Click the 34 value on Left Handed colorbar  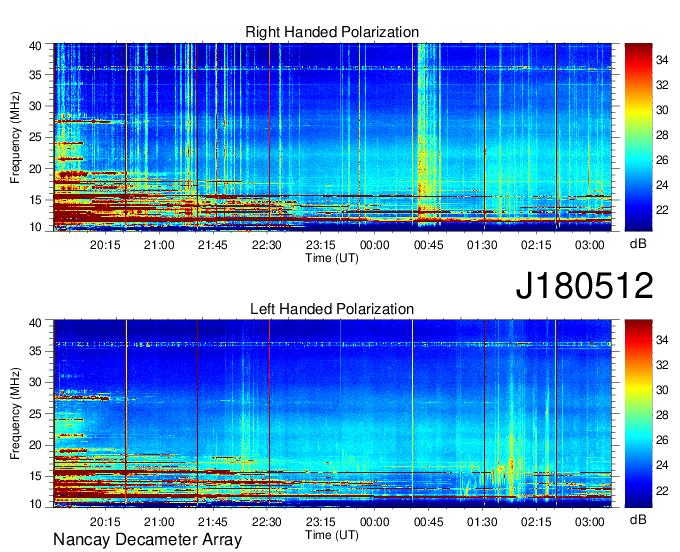point(662,340)
